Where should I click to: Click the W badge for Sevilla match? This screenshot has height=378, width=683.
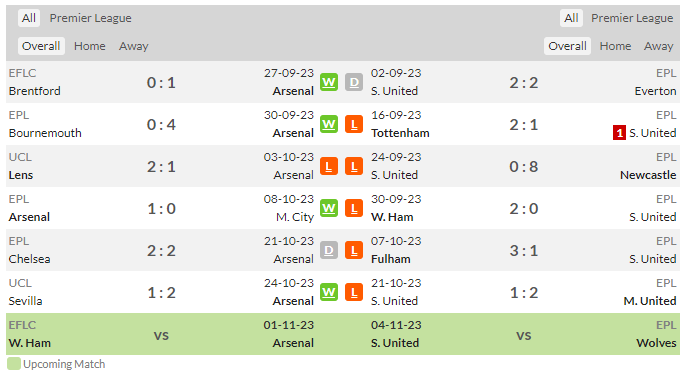[x=329, y=292]
